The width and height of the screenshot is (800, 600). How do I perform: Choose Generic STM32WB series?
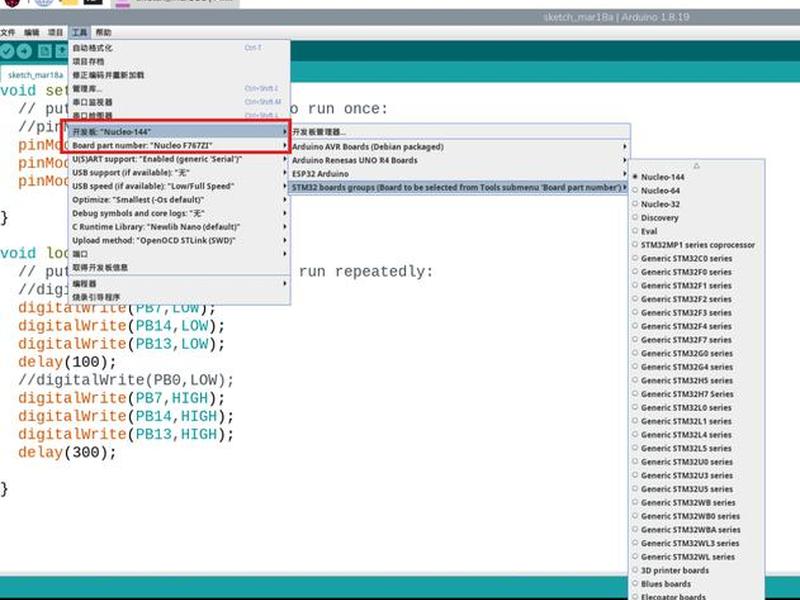pos(697,503)
